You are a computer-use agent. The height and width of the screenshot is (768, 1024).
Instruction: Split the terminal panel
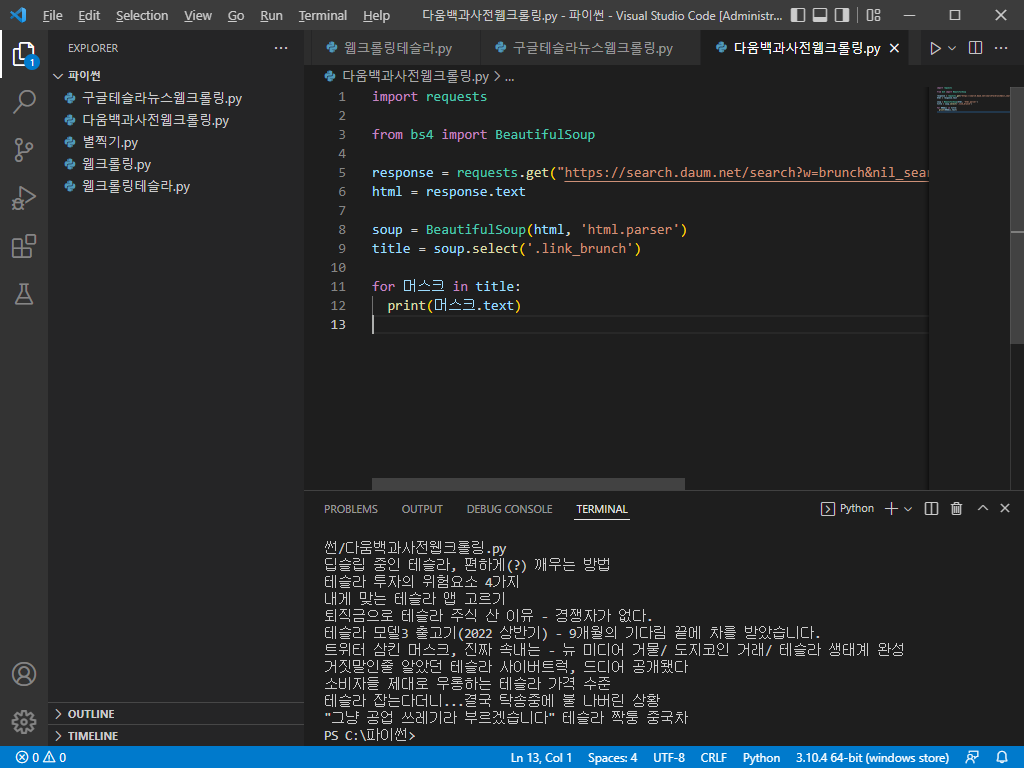point(932,509)
